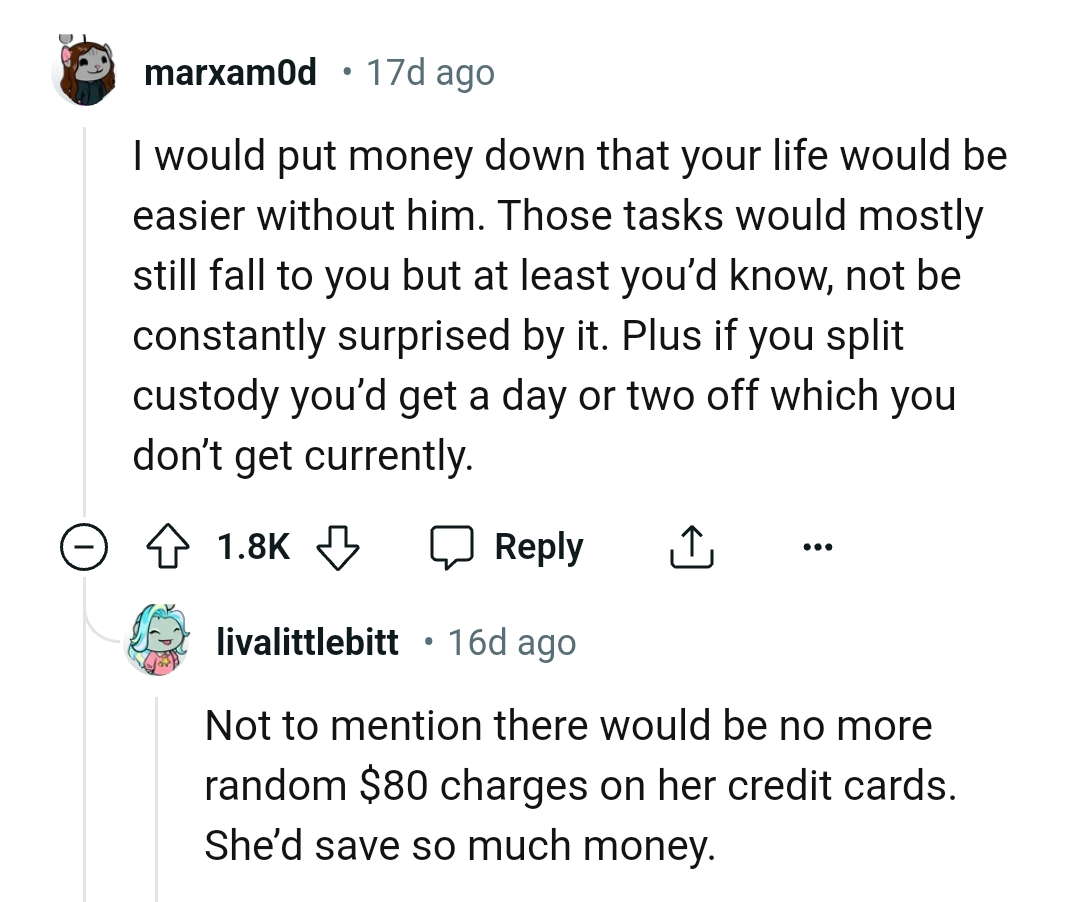This screenshot has height=902, width=1079.
Task: Click the 17d ago timestamp
Action: pyautogui.click(x=430, y=70)
